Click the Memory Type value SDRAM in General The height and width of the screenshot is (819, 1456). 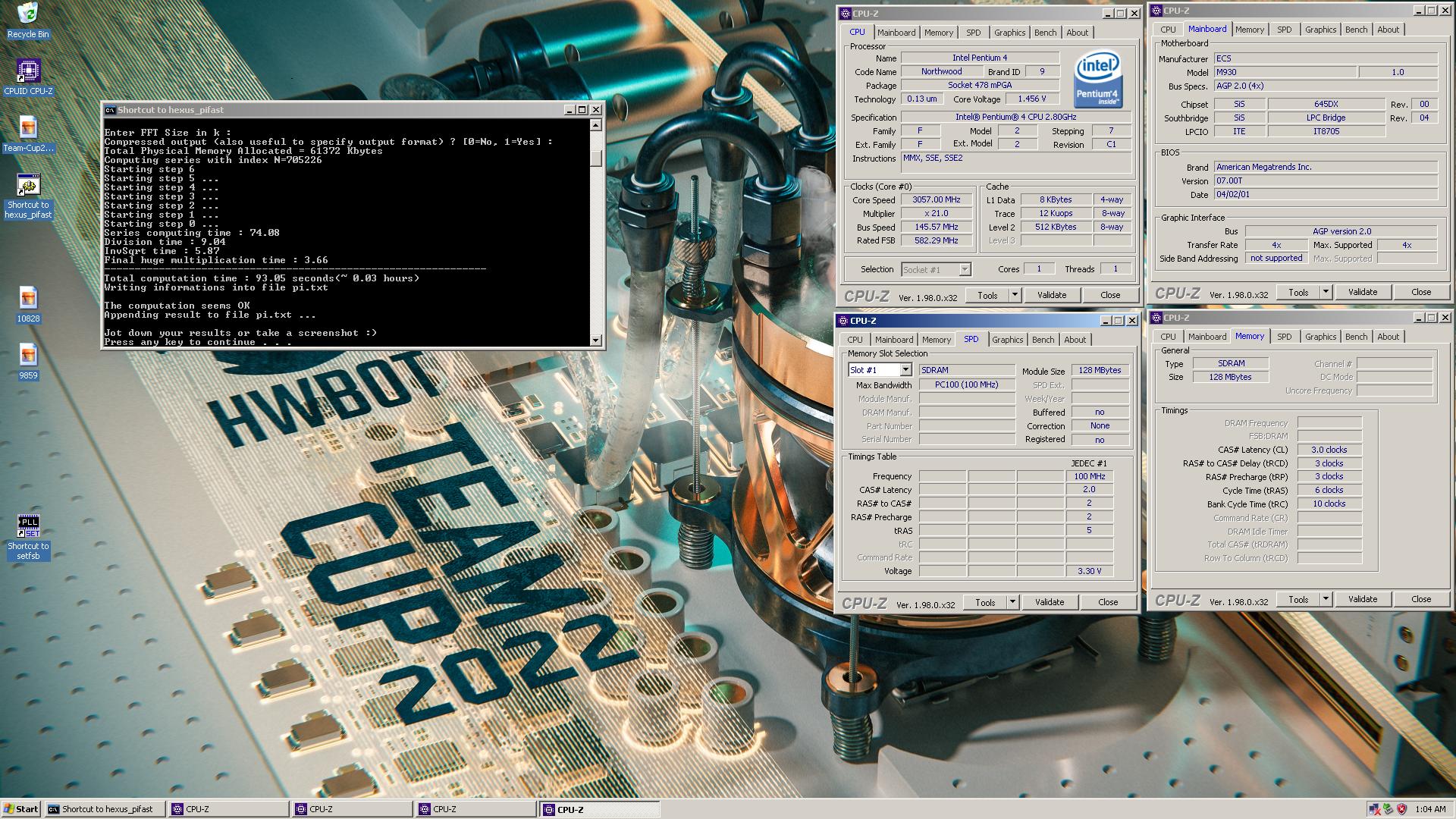click(1231, 363)
